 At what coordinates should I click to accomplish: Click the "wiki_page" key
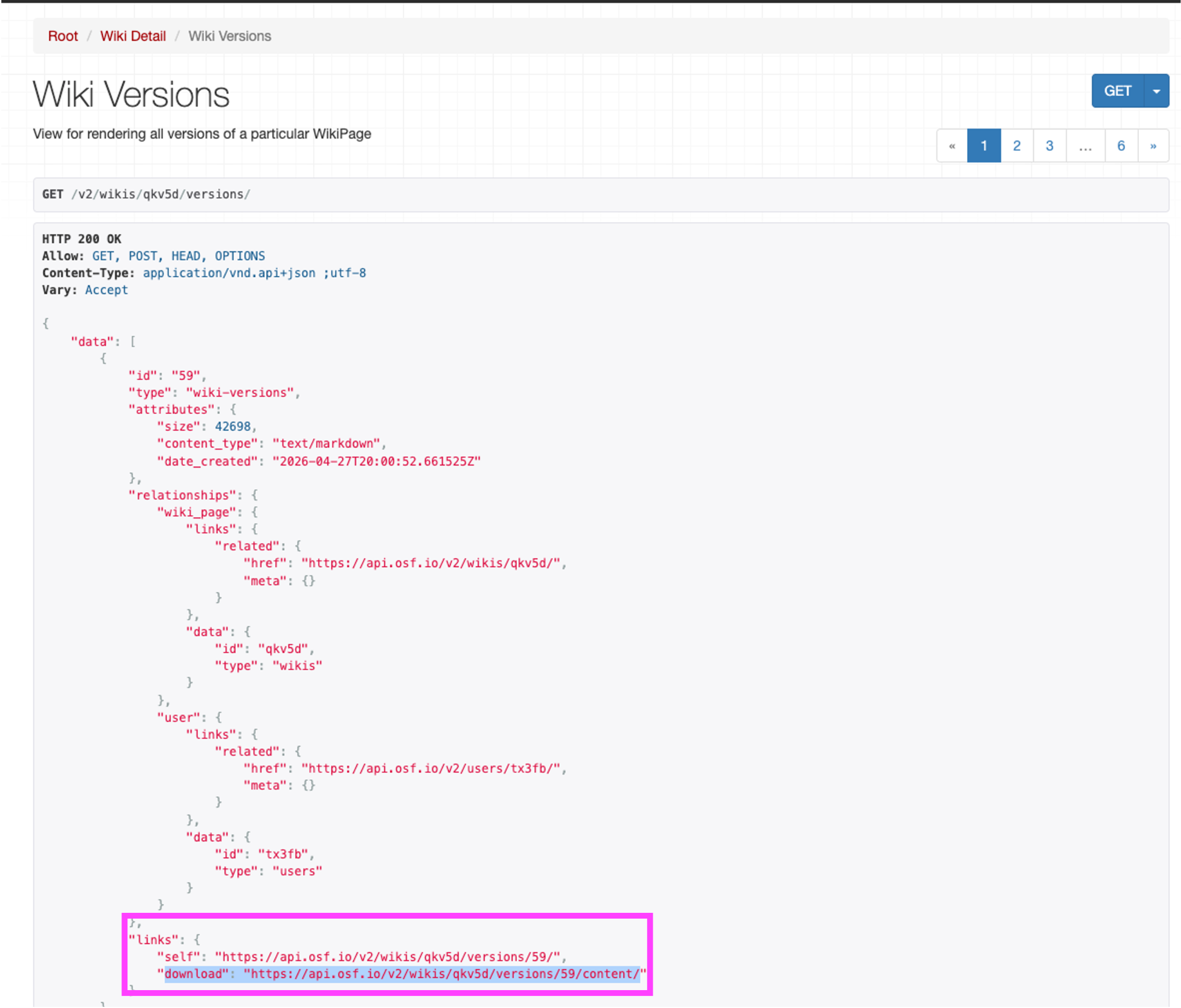197,512
